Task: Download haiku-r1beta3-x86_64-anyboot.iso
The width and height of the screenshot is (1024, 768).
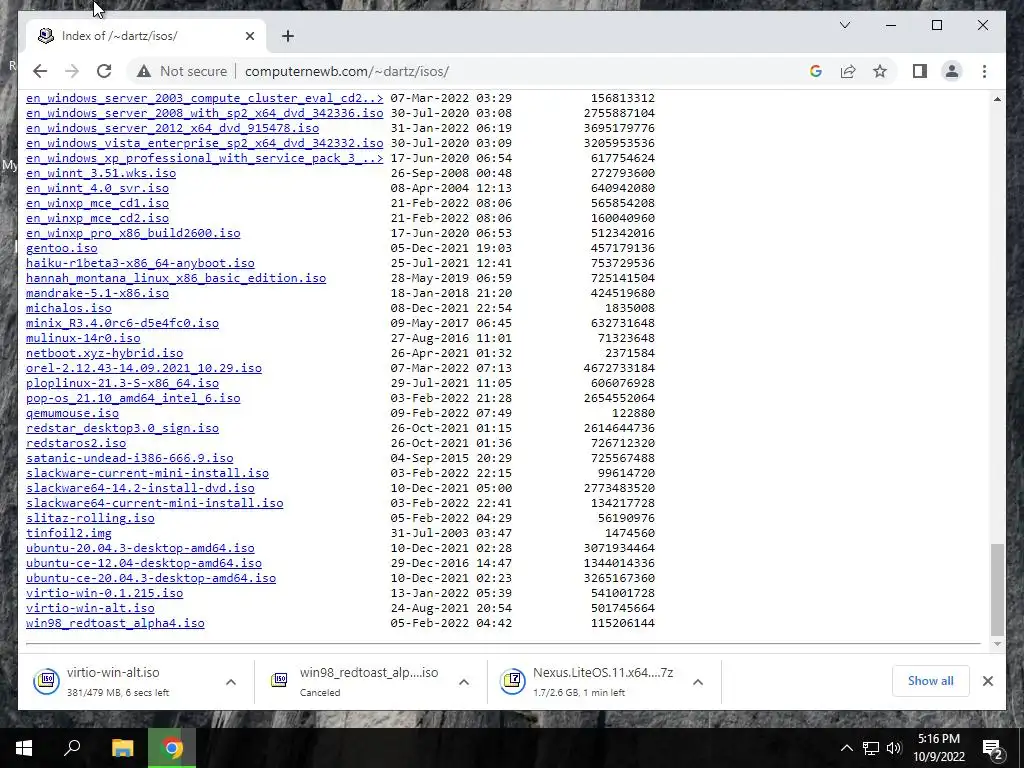Action: (140, 263)
